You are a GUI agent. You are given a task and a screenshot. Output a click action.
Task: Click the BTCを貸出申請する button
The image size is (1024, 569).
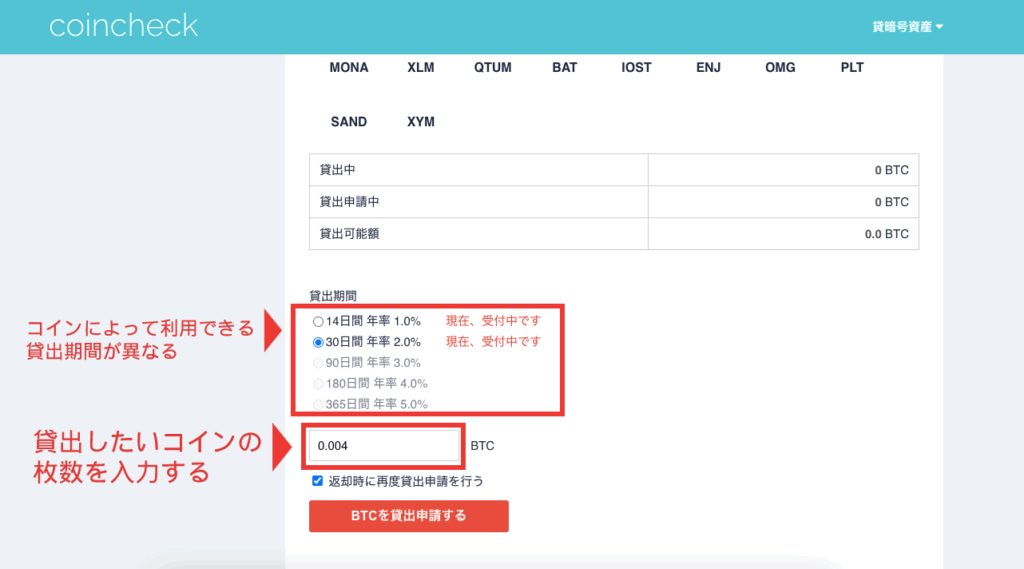tap(409, 516)
